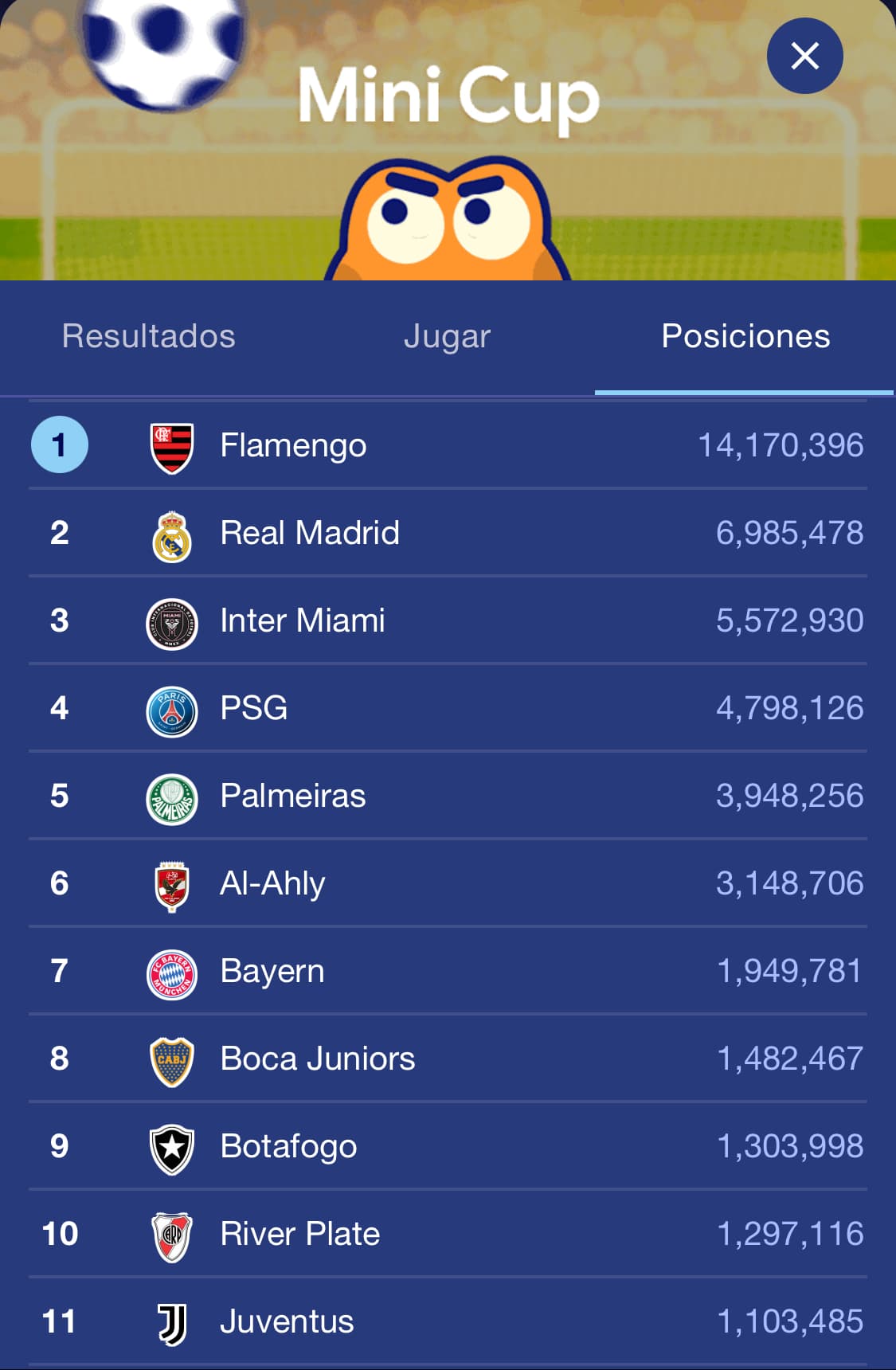
Task: Open the Jugar tab
Action: [447, 336]
